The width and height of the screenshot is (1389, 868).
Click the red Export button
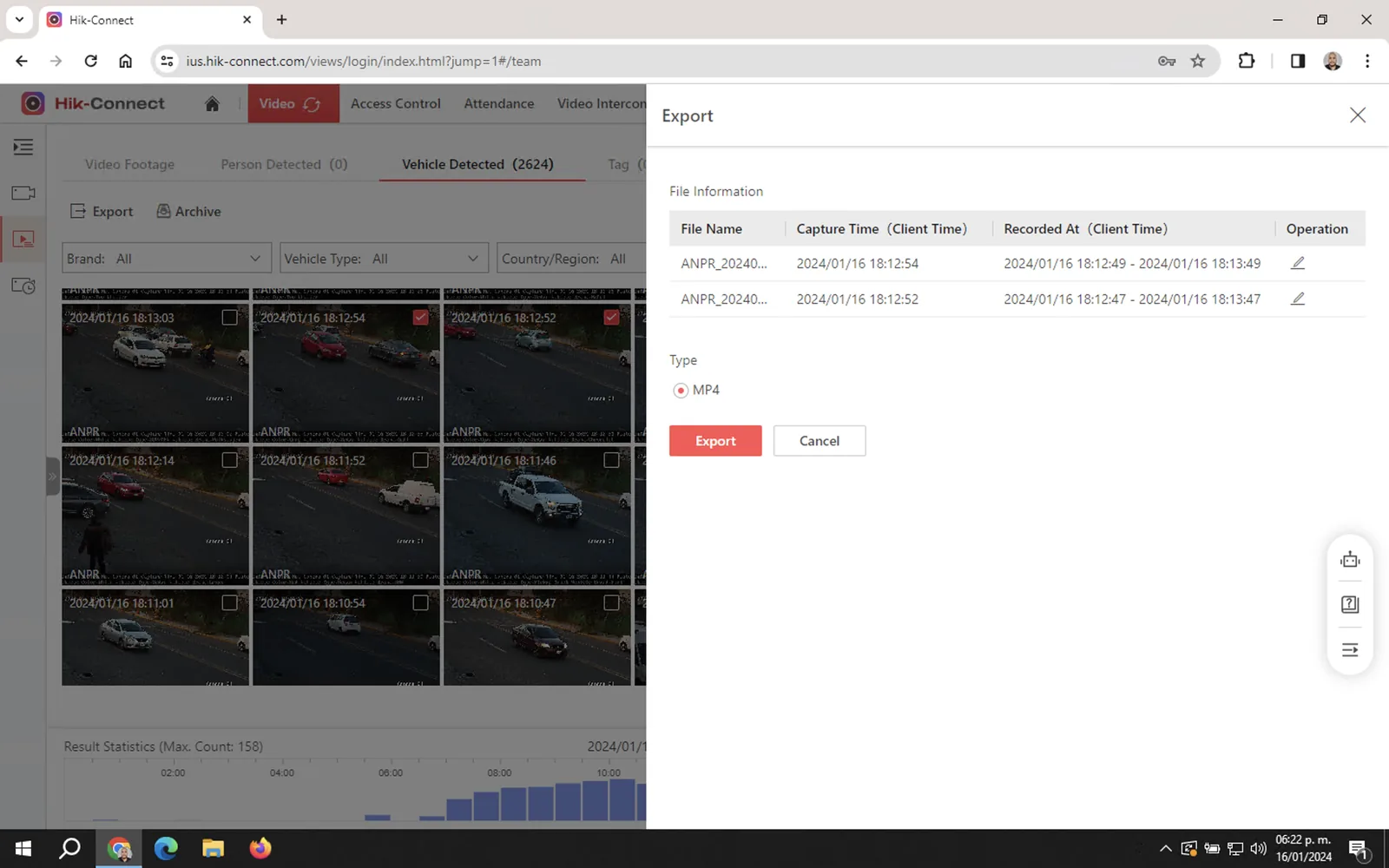pos(715,441)
